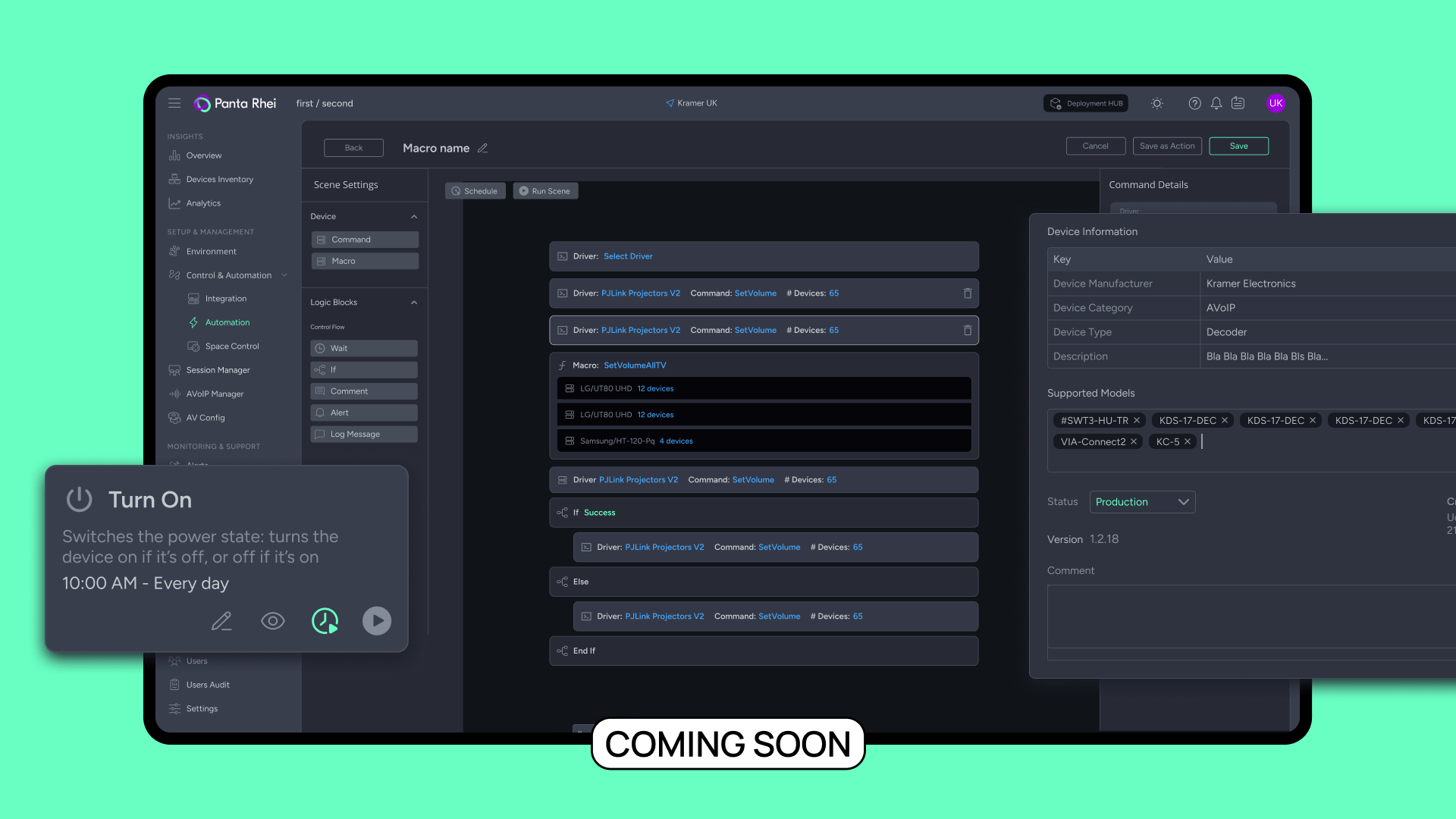1456x819 pixels.
Task: Open the Status Production dropdown
Action: pyautogui.click(x=1142, y=502)
